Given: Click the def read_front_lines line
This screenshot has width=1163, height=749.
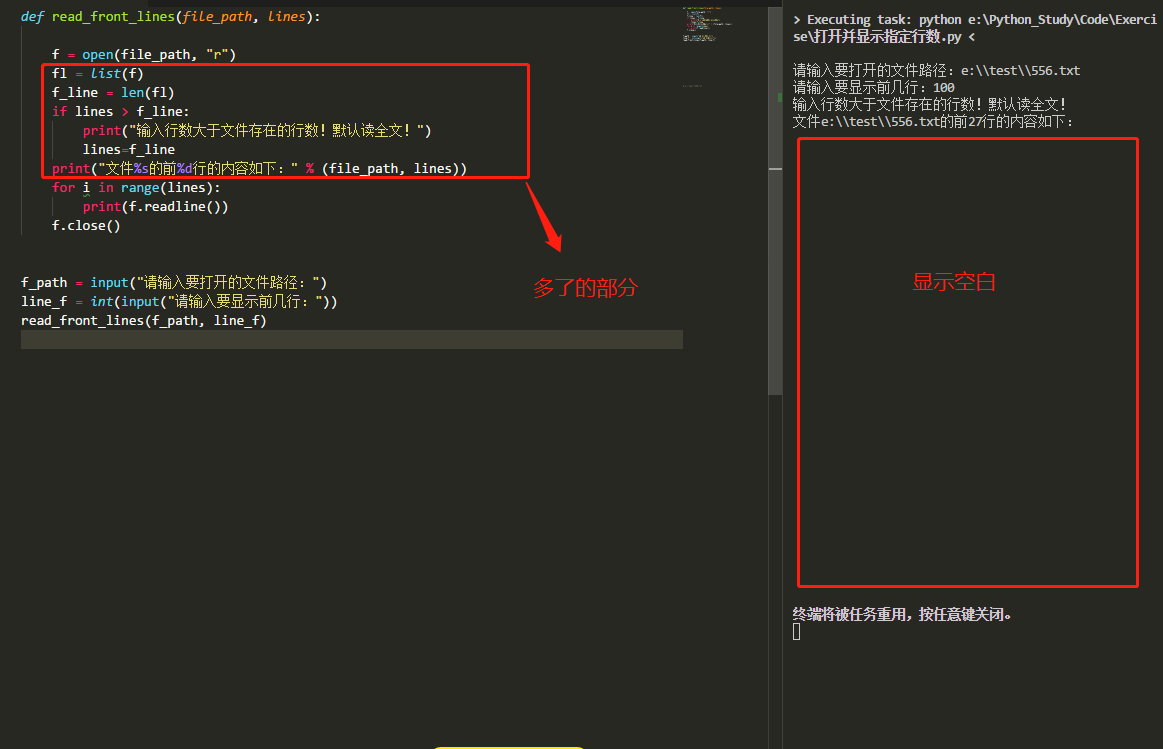Looking at the screenshot, I should click(x=170, y=17).
